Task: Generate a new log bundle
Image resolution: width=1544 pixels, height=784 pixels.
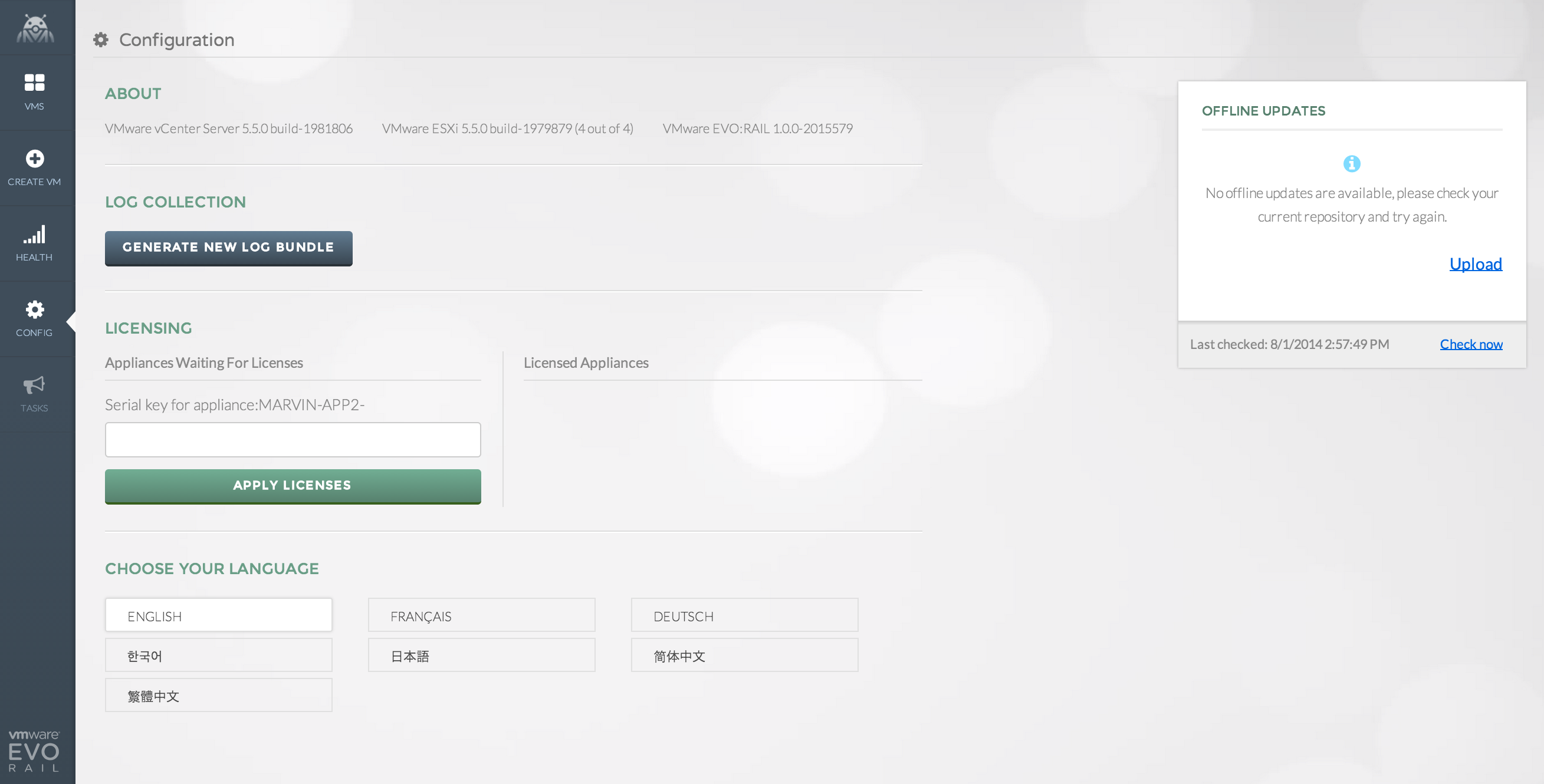Action: [228, 248]
